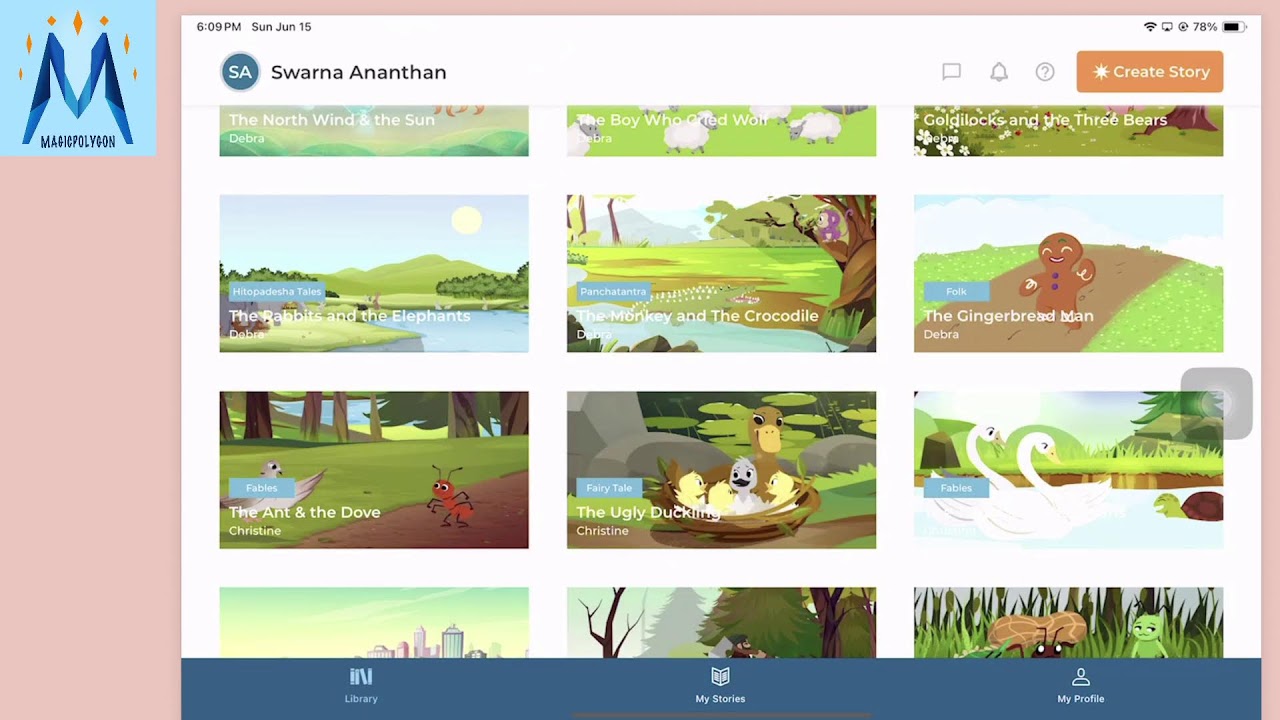Open the bare tree forest story card
Screen dimensions: 1280x720
[721, 623]
